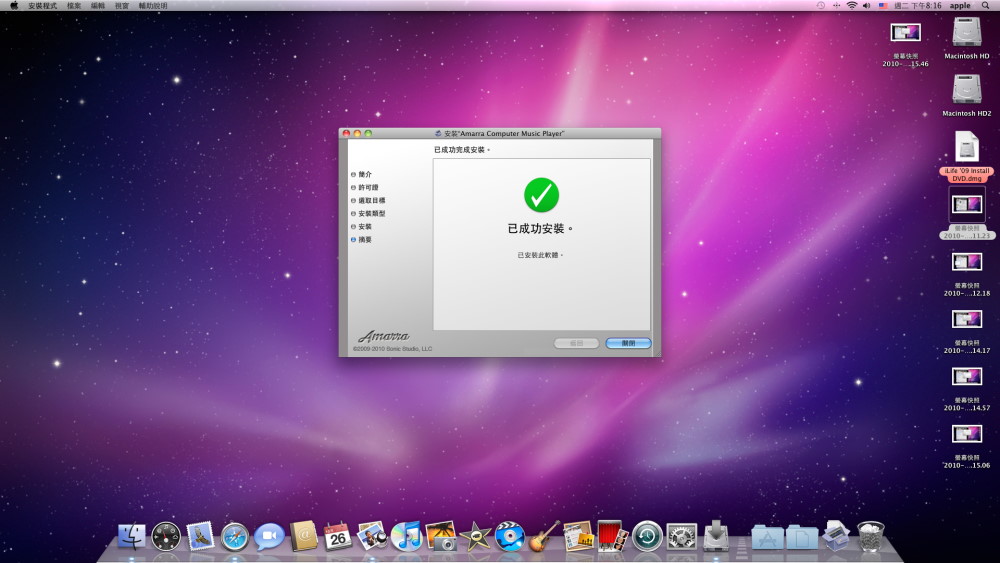
Task: Open Spotlight search in menu bar
Action: click(985, 5)
